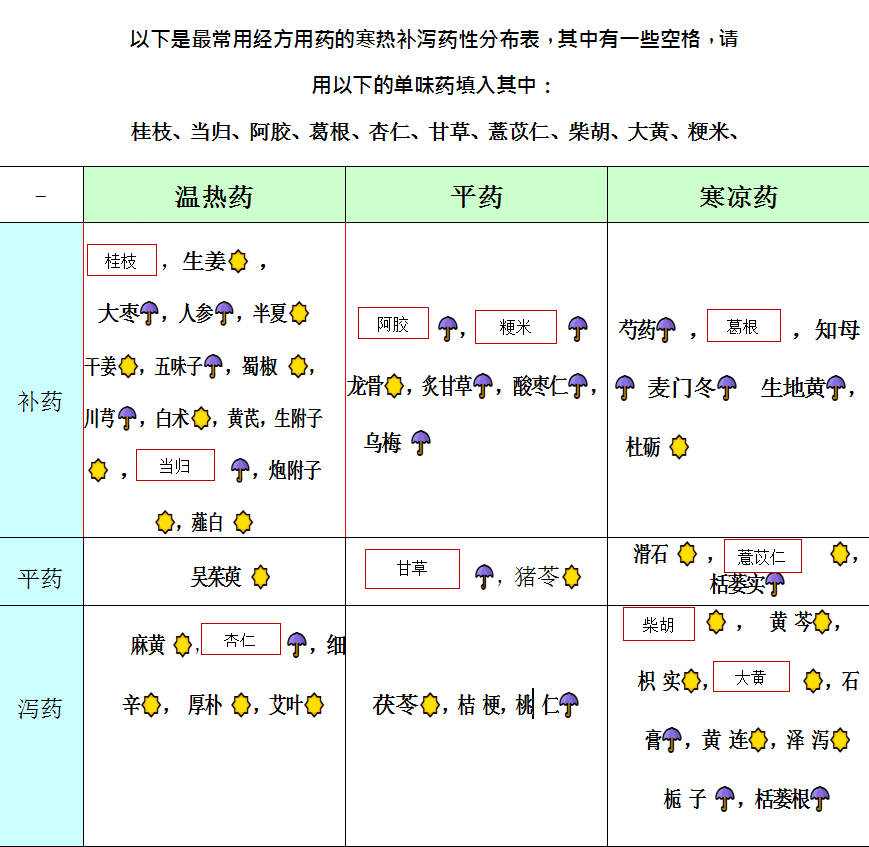Click the sun icon after 茯苓
Screen dimensions: 869x847
pyautogui.click(x=430, y=705)
